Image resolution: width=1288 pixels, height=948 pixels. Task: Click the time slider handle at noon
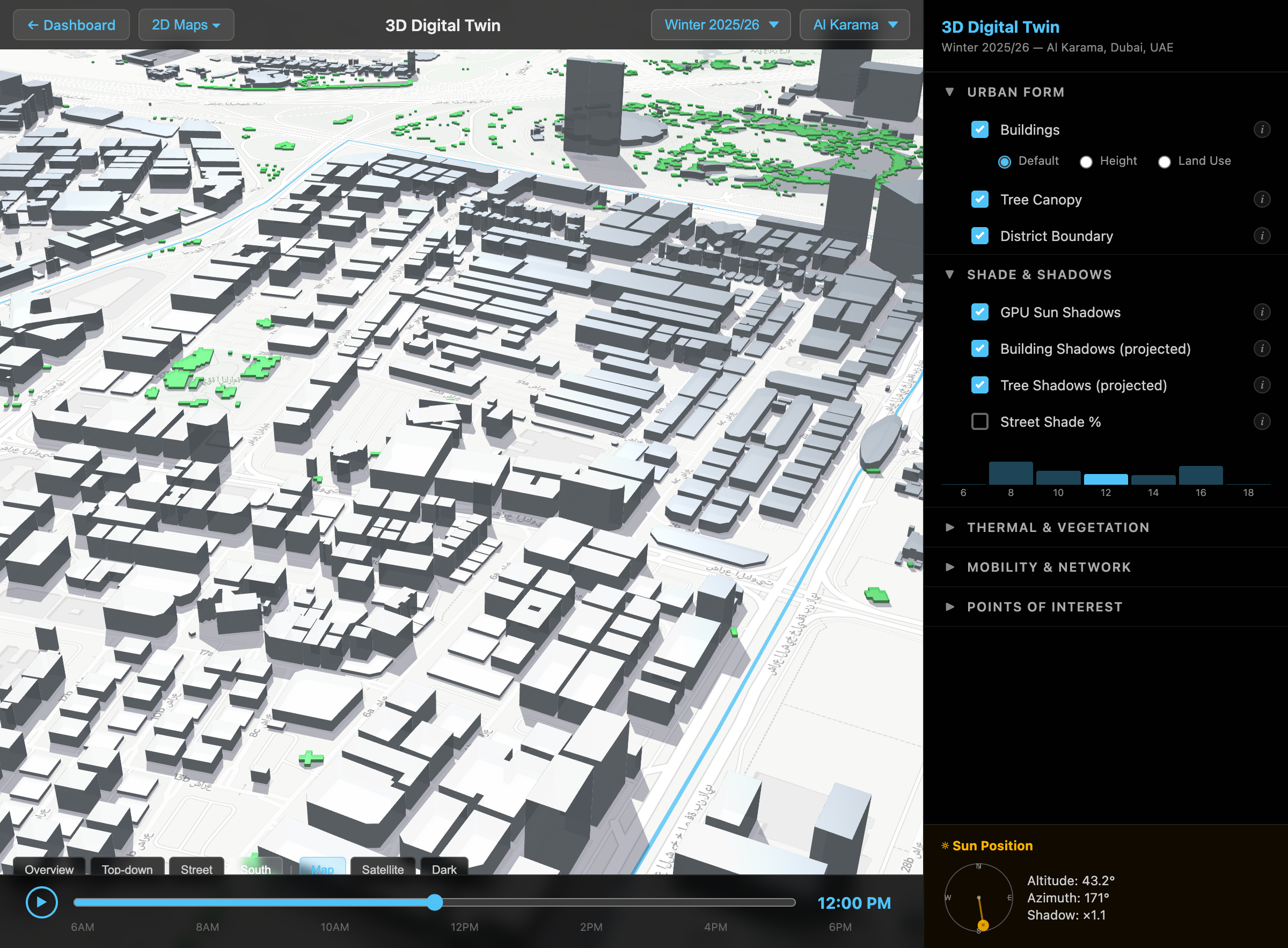(435, 902)
